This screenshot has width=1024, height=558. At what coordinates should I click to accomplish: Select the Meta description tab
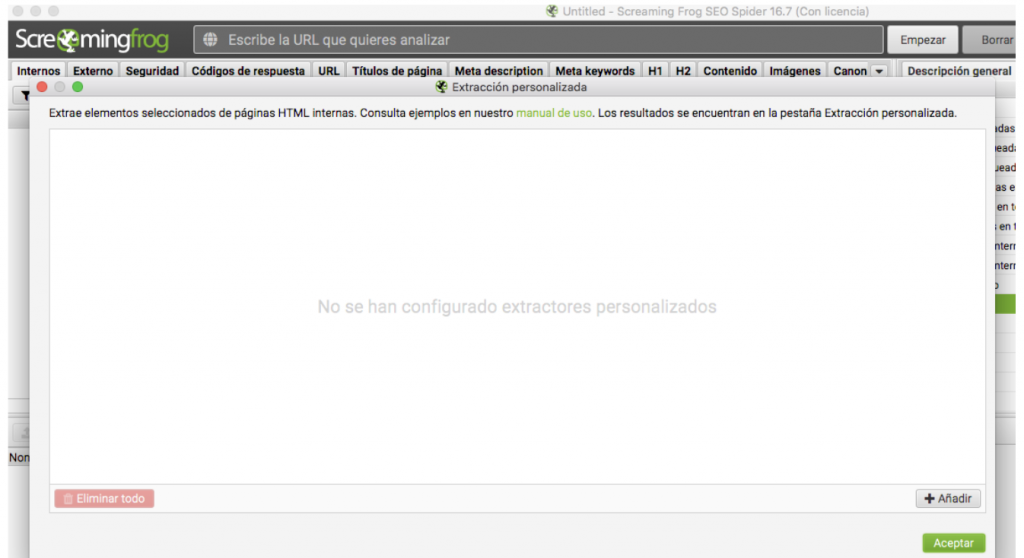[x=499, y=71]
